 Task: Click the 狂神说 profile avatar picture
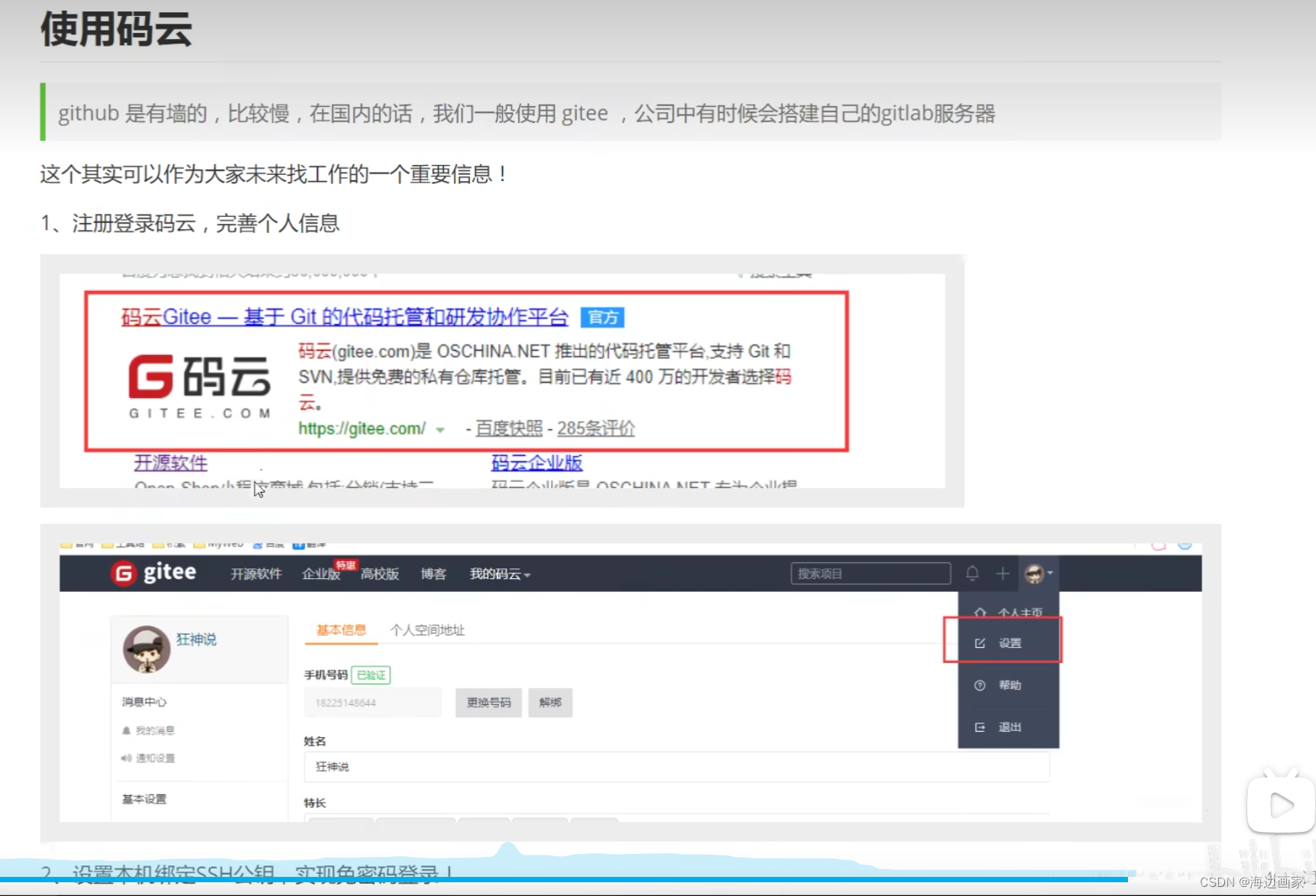tap(147, 649)
